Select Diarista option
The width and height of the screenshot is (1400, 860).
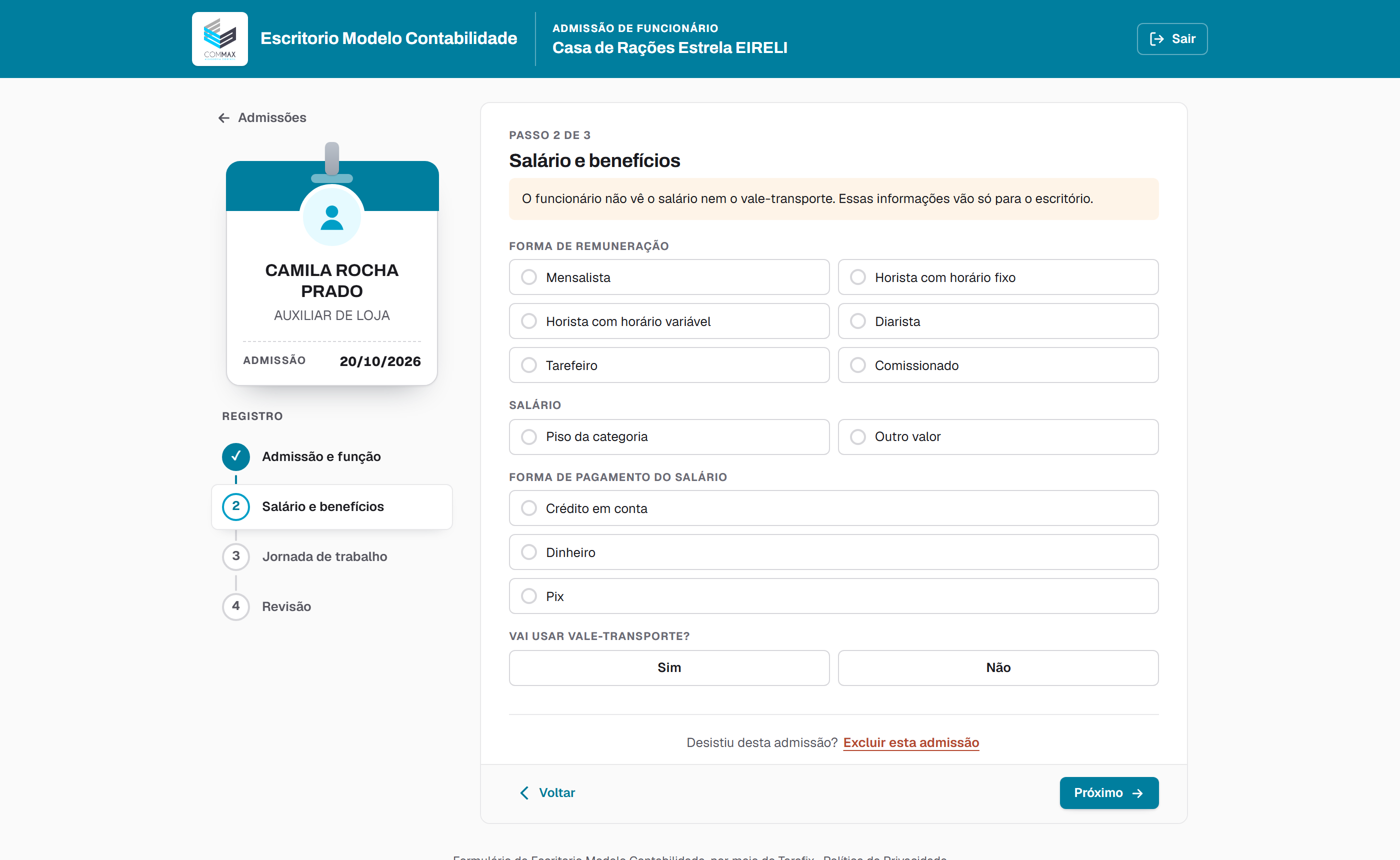[x=998, y=321]
